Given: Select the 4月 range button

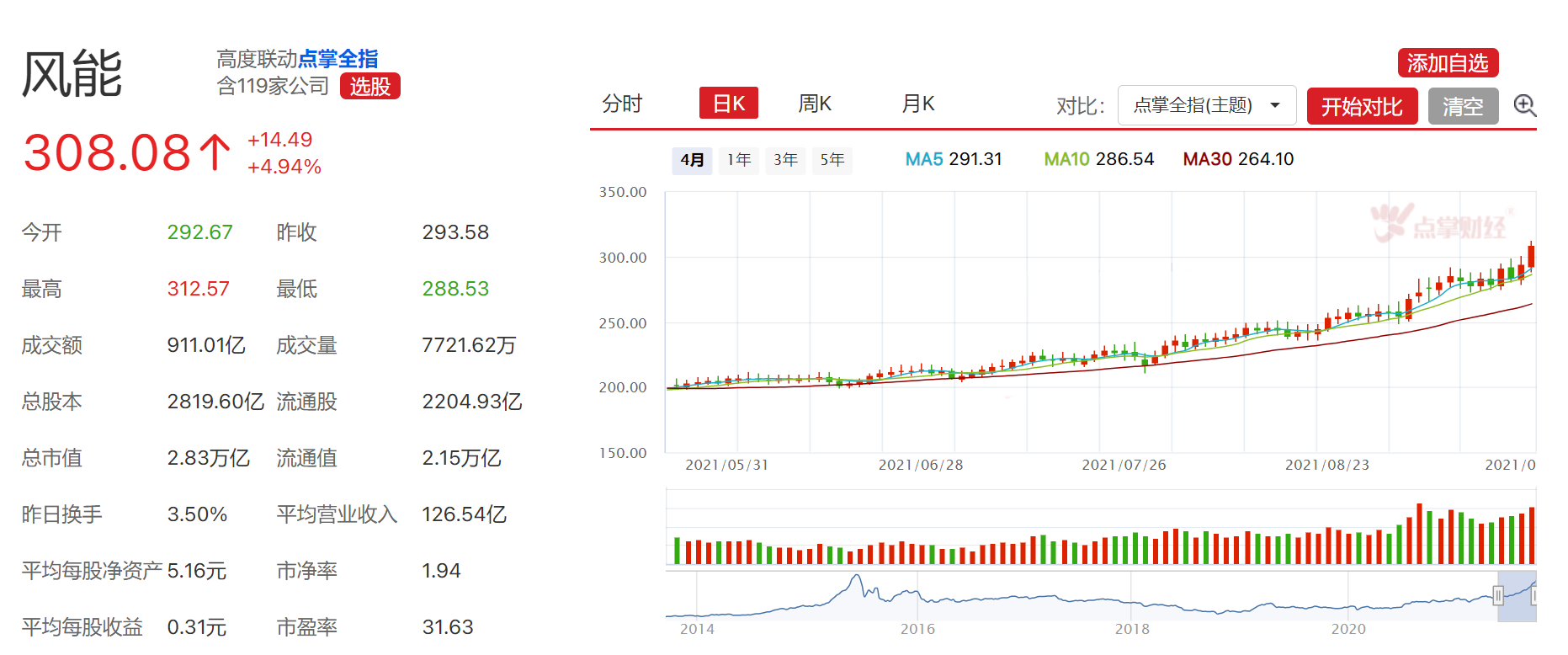Looking at the screenshot, I should [692, 160].
